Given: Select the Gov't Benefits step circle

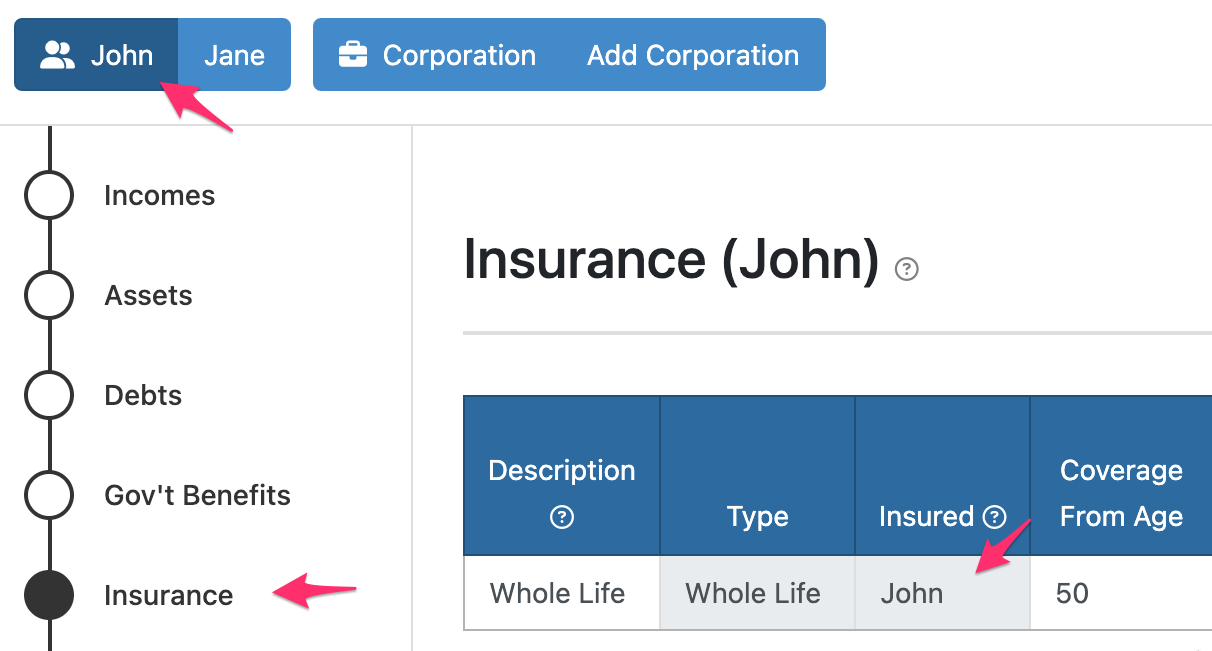Looking at the screenshot, I should point(48,495).
